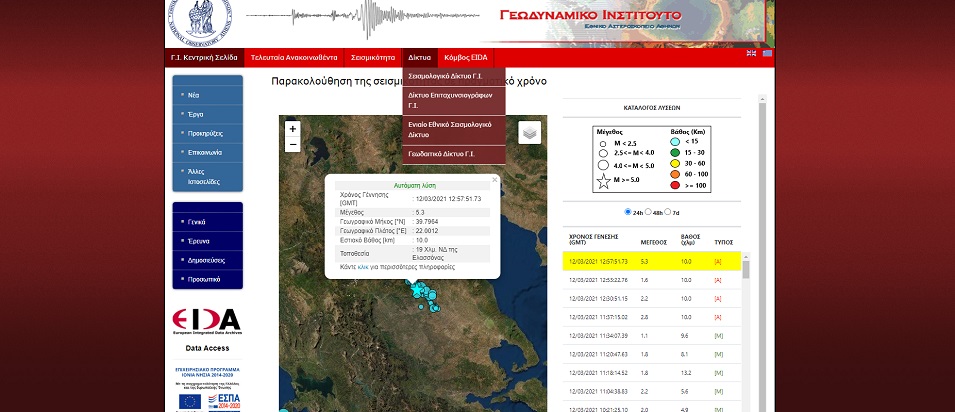Open the Δίκτυα menu

[420, 58]
